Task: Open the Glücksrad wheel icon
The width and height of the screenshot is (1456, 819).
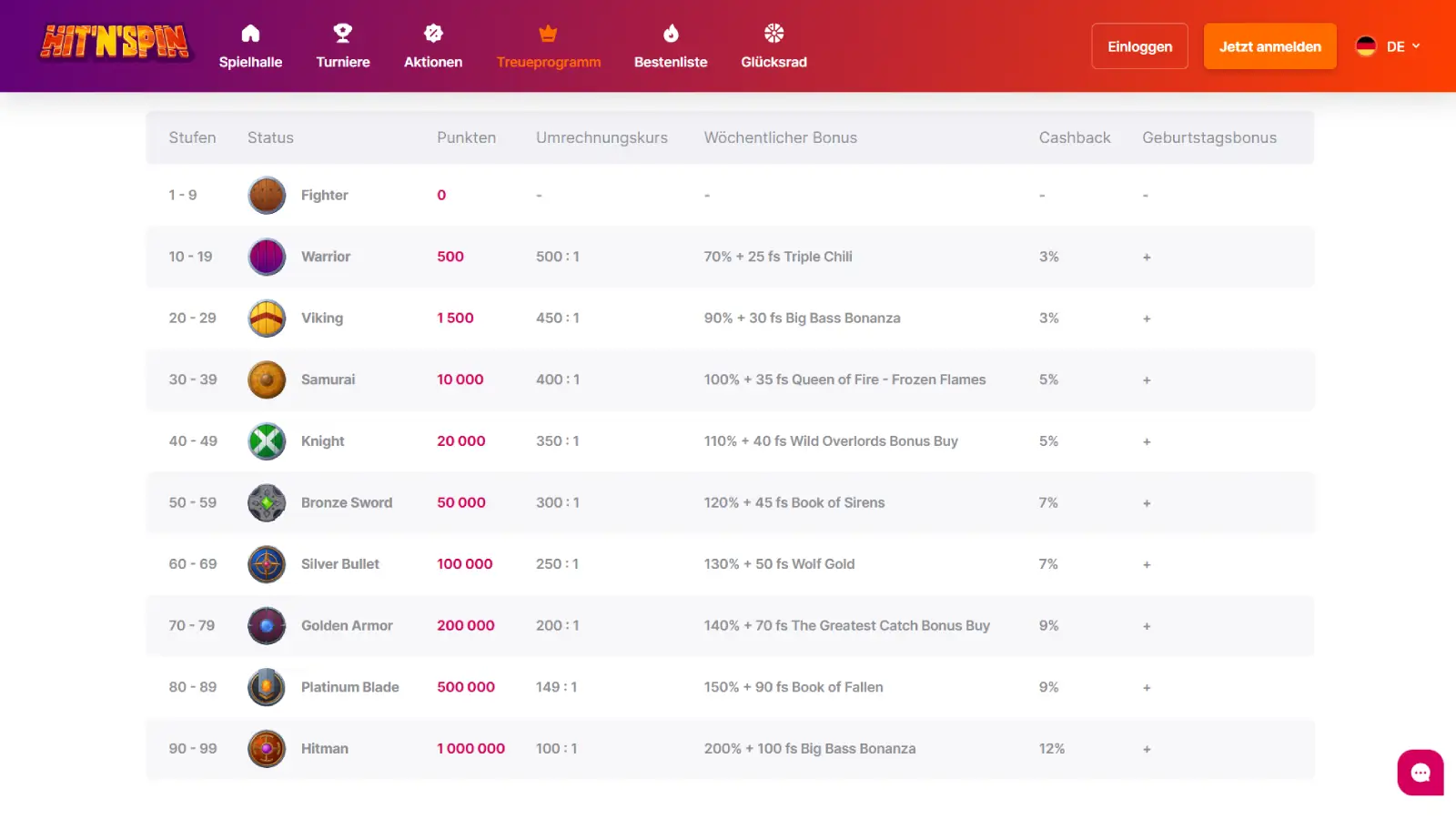Action: 774,34
